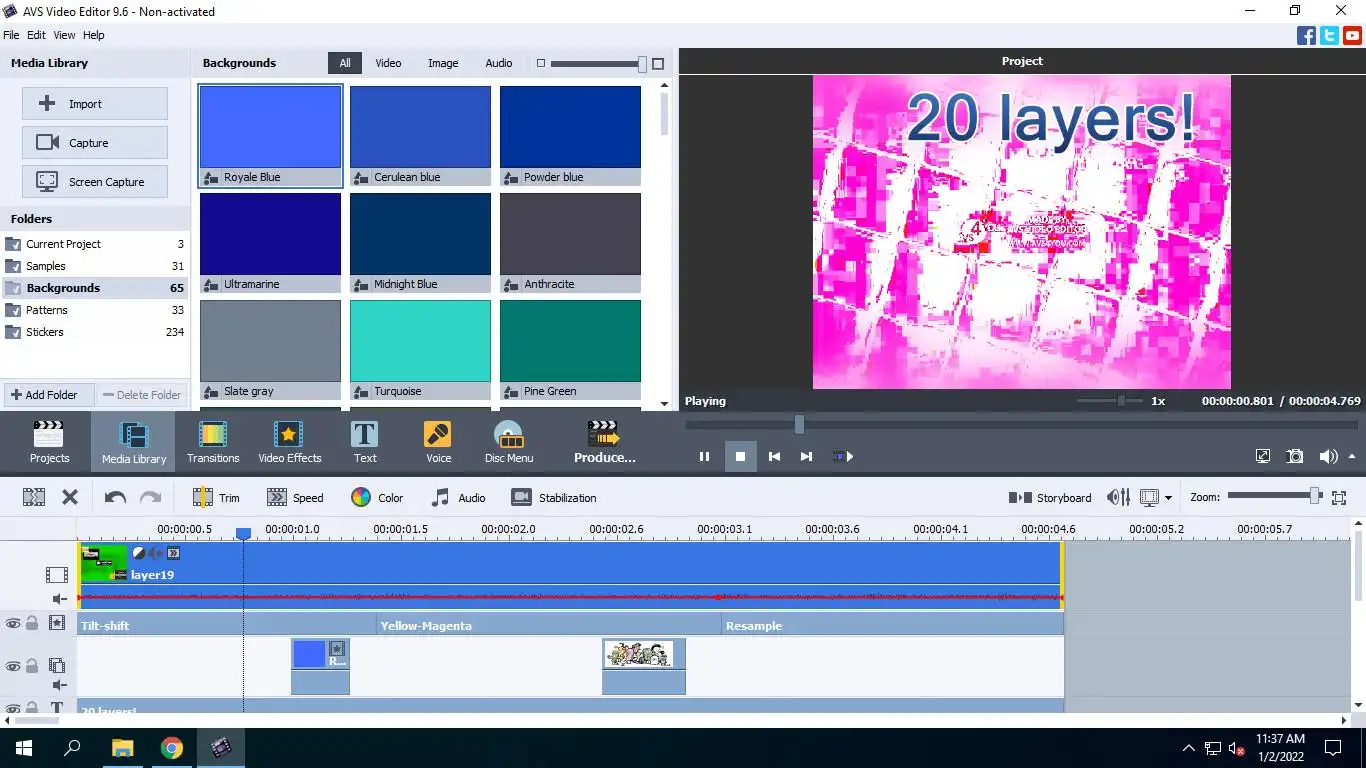Open the File menu
1366x768 pixels.
pos(11,35)
